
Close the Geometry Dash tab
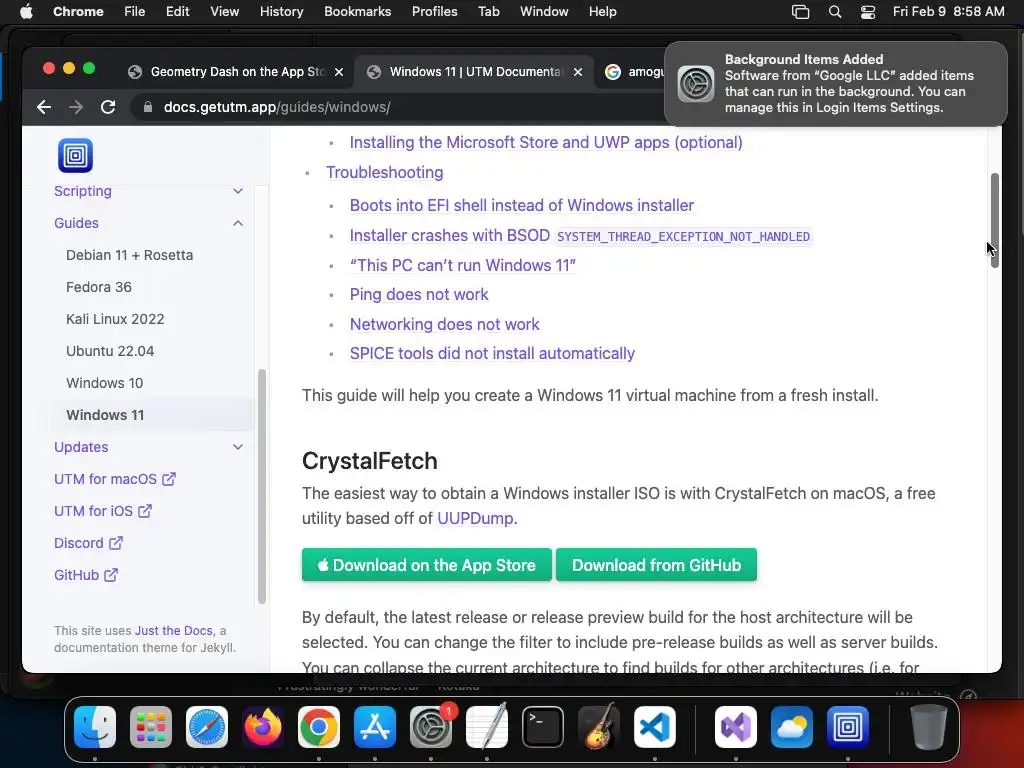pos(339,72)
